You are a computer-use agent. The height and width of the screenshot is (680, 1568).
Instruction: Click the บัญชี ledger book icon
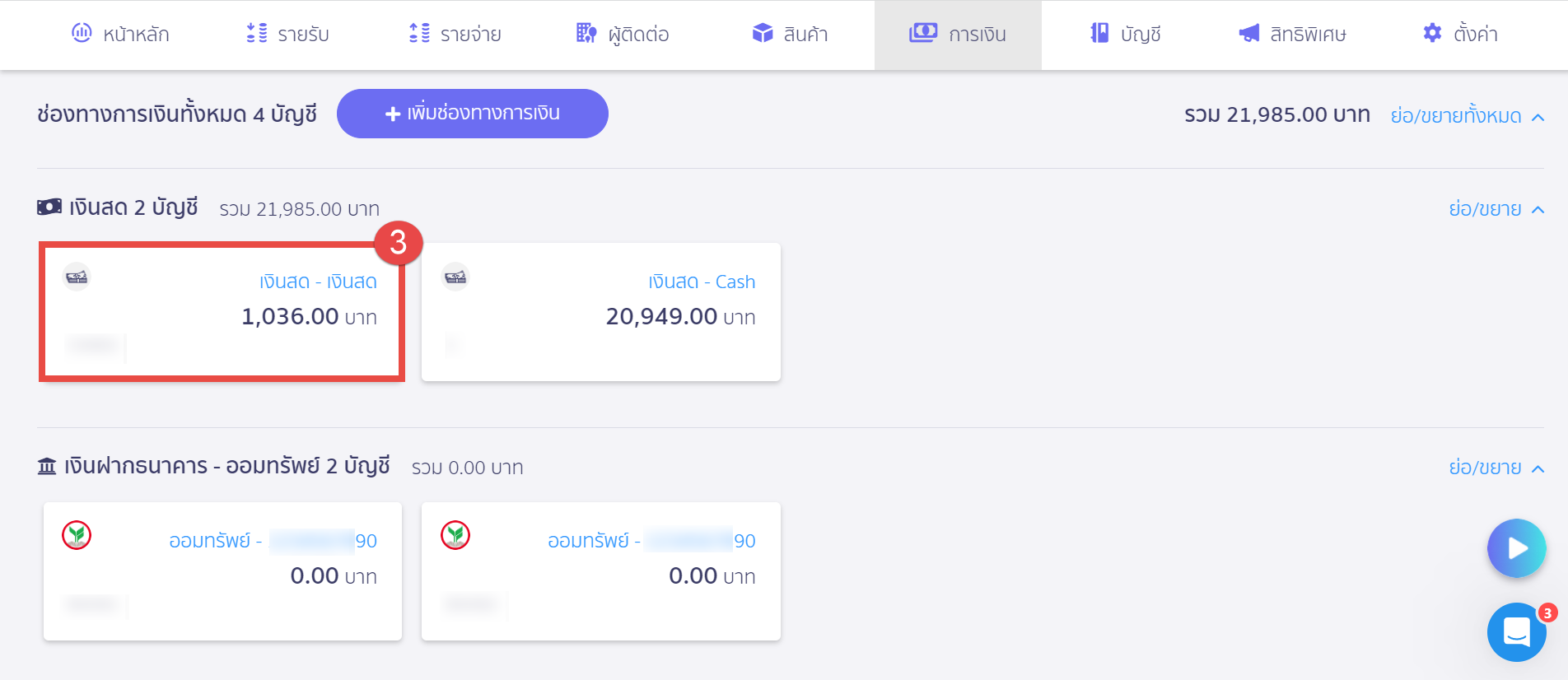tap(1099, 33)
